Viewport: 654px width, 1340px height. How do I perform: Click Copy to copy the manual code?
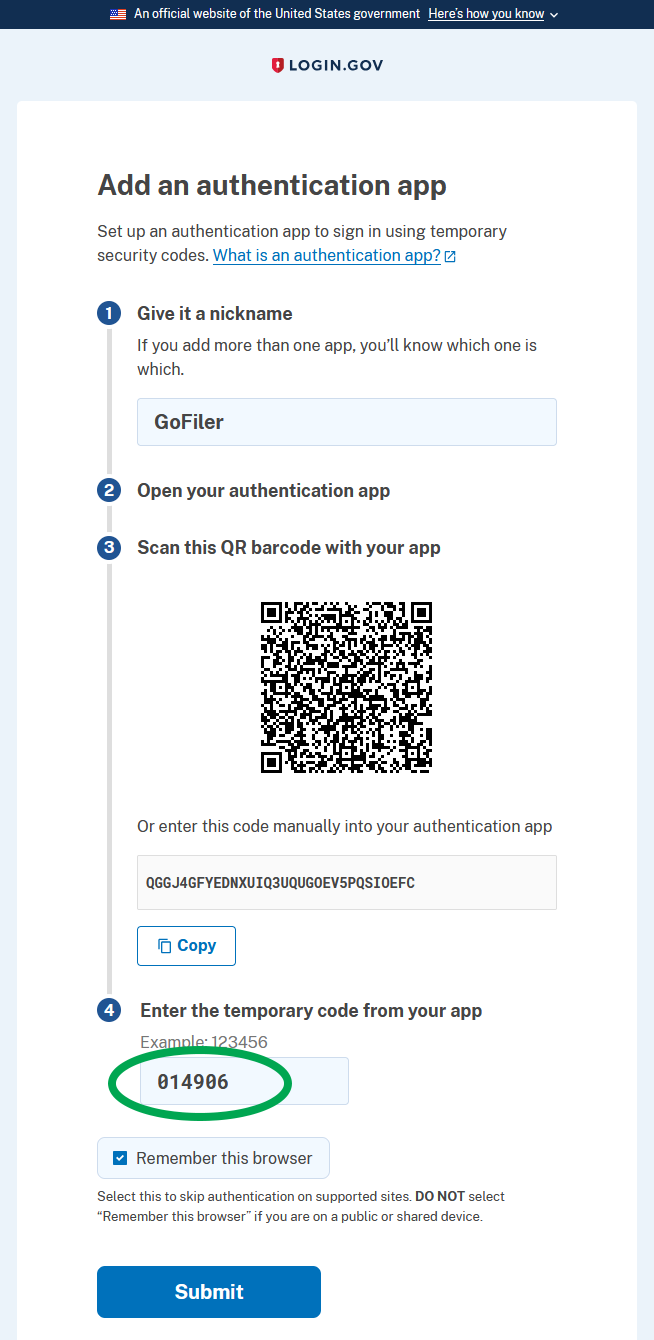(186, 945)
